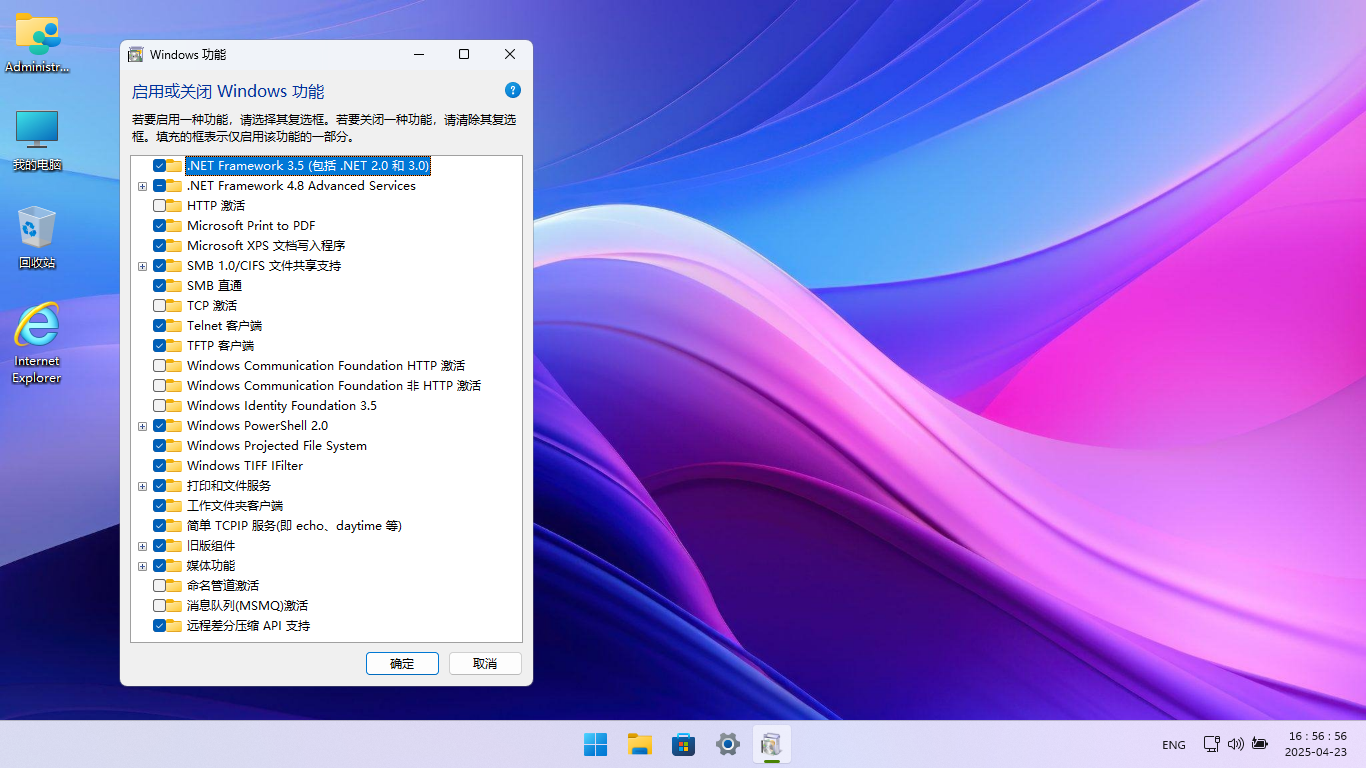
Task: Click folder icon beside 命名管道激活
Action: point(175,585)
